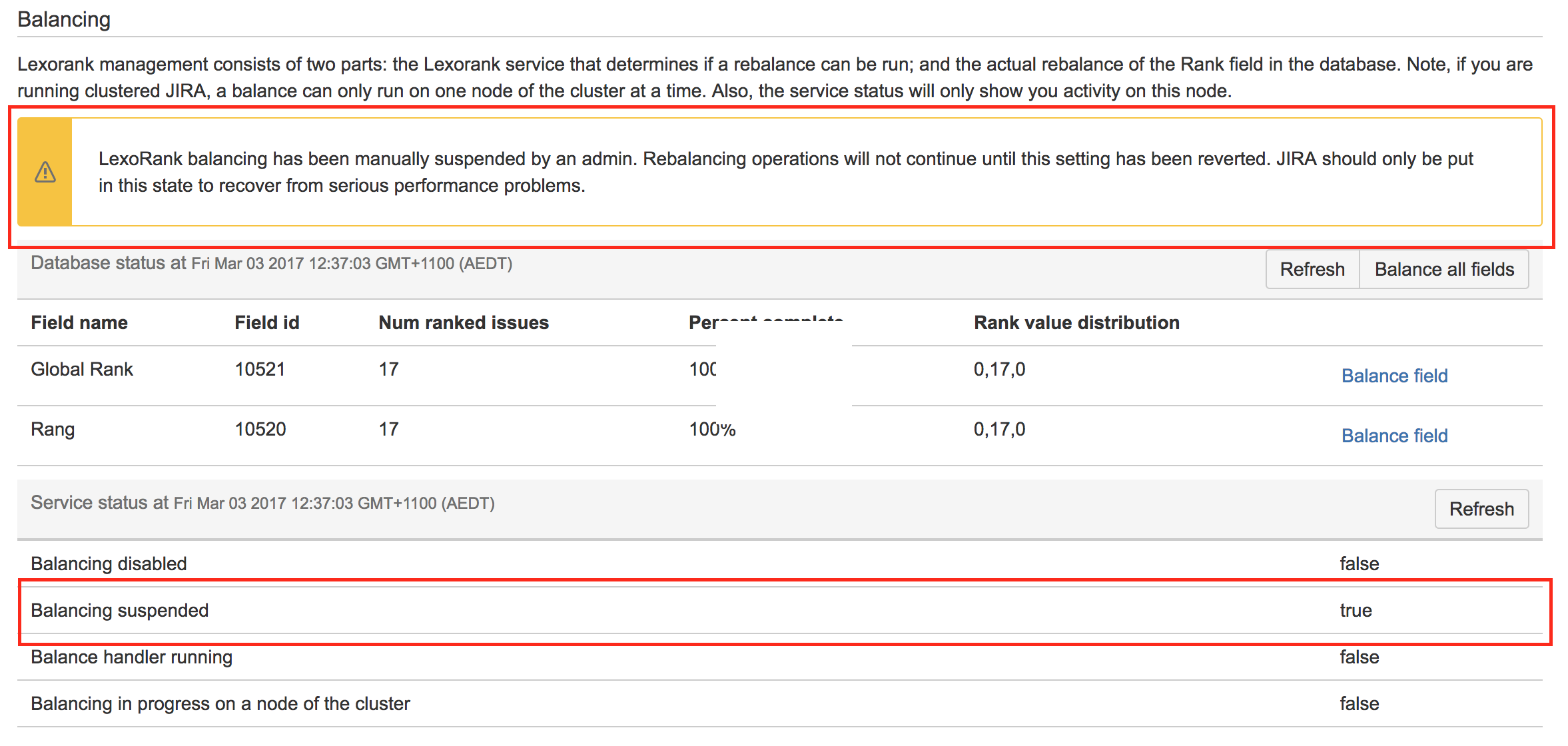Refresh the Service status section

tap(1481, 509)
